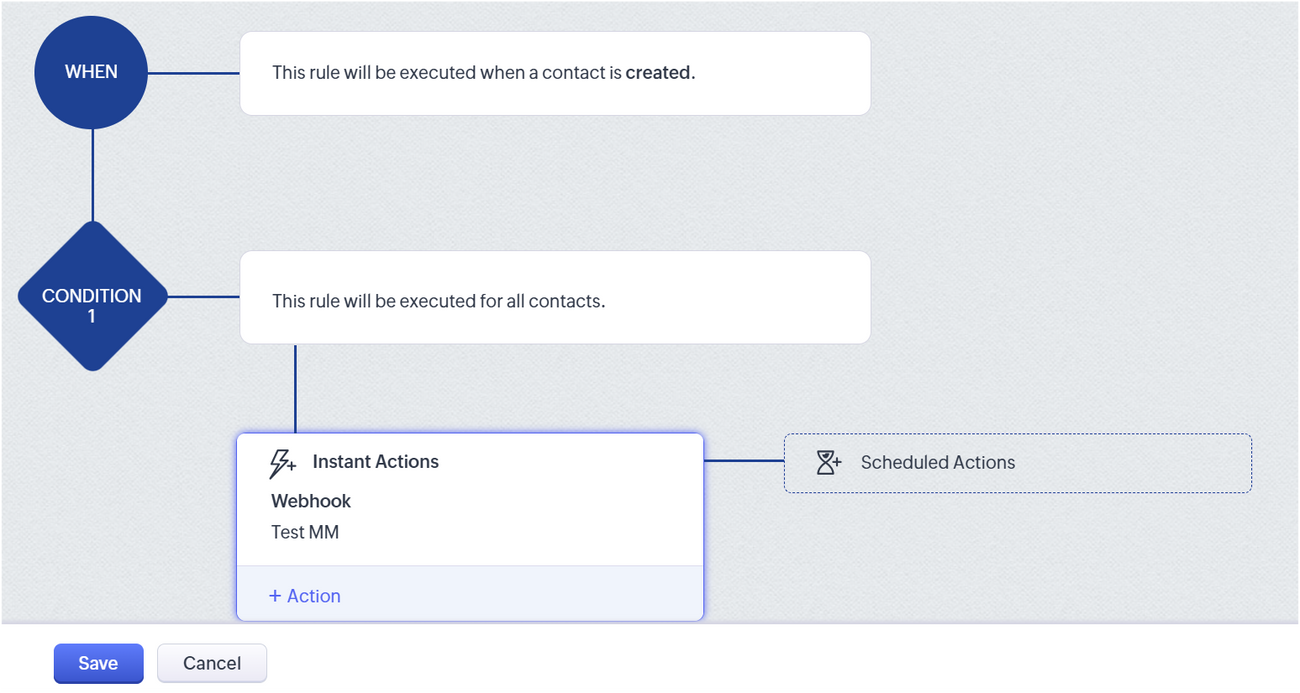1300x693 pixels.
Task: Click the Instant Actions lightning bolt icon
Action: (283, 463)
